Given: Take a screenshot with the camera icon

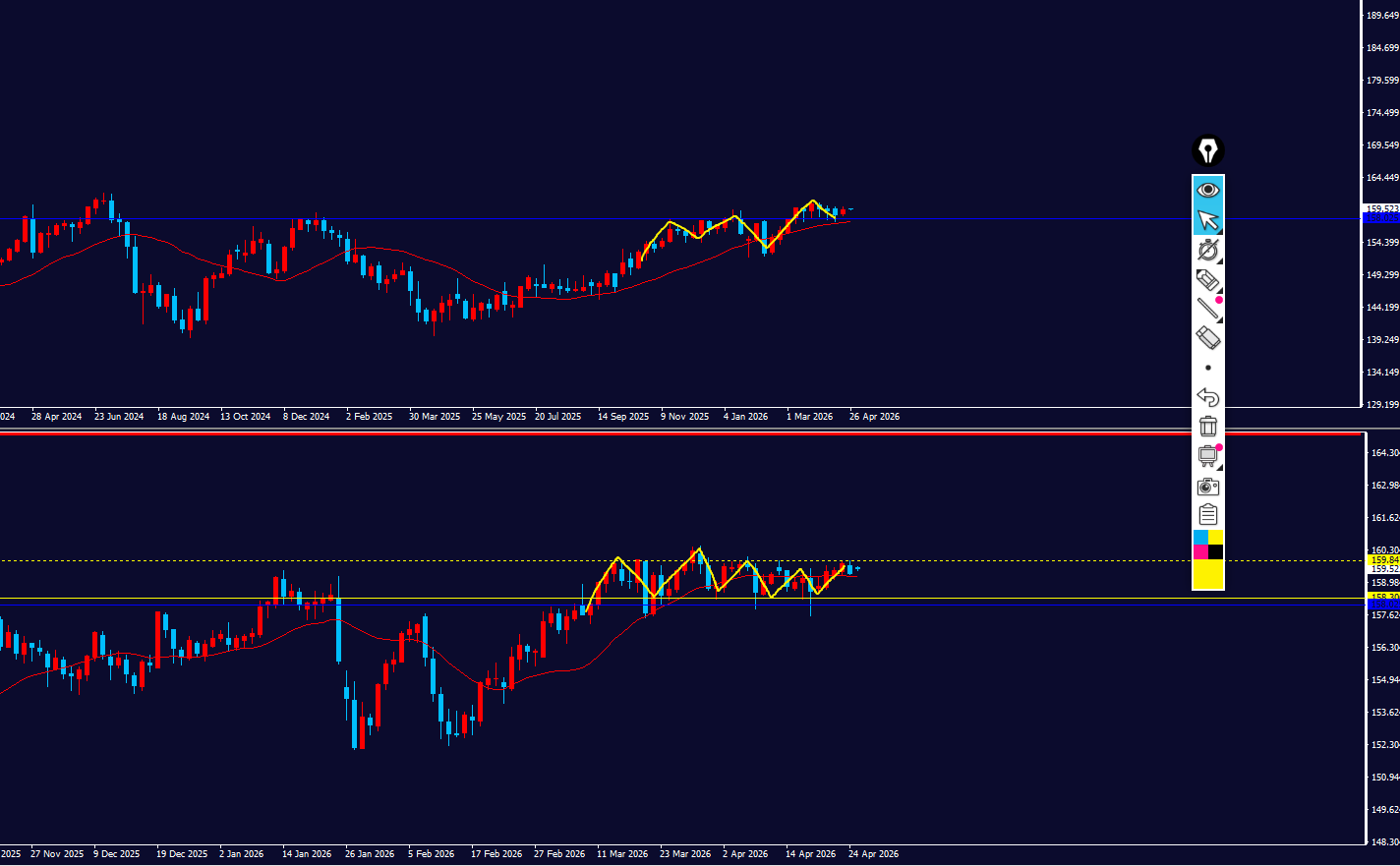Looking at the screenshot, I should [x=1207, y=486].
